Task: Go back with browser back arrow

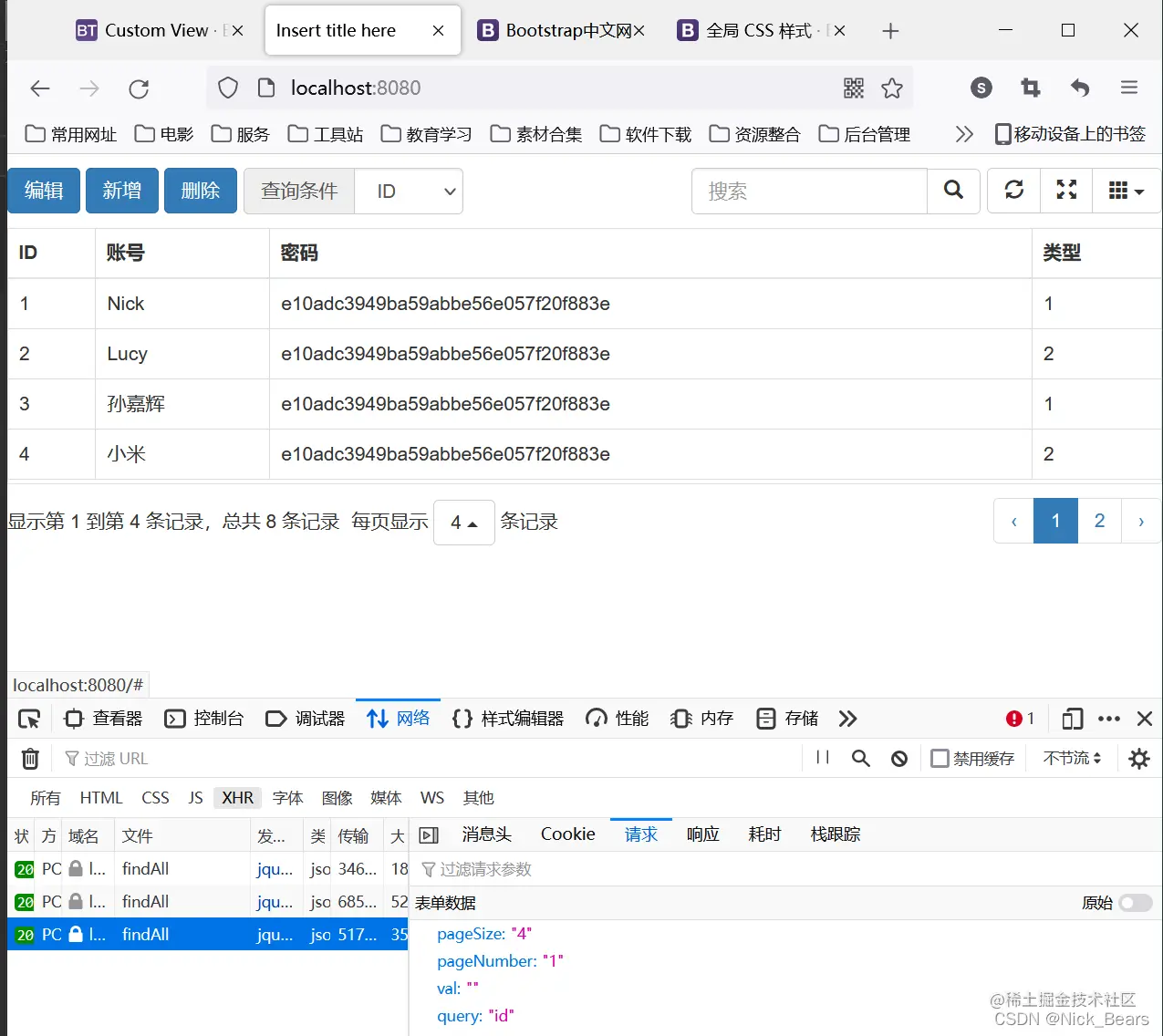Action: [x=40, y=88]
